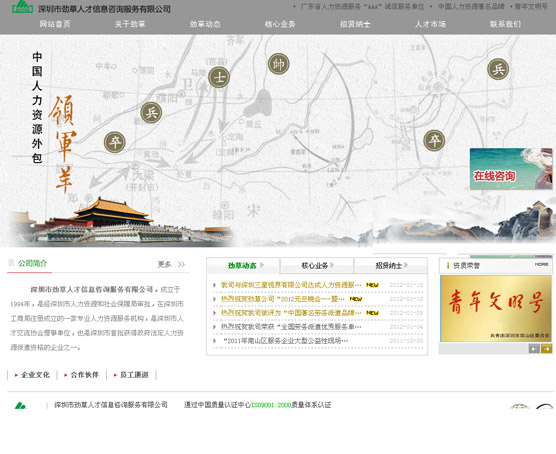Click the arrow beside 核心业务 tab label
556x454 pixels.
(x=332, y=265)
